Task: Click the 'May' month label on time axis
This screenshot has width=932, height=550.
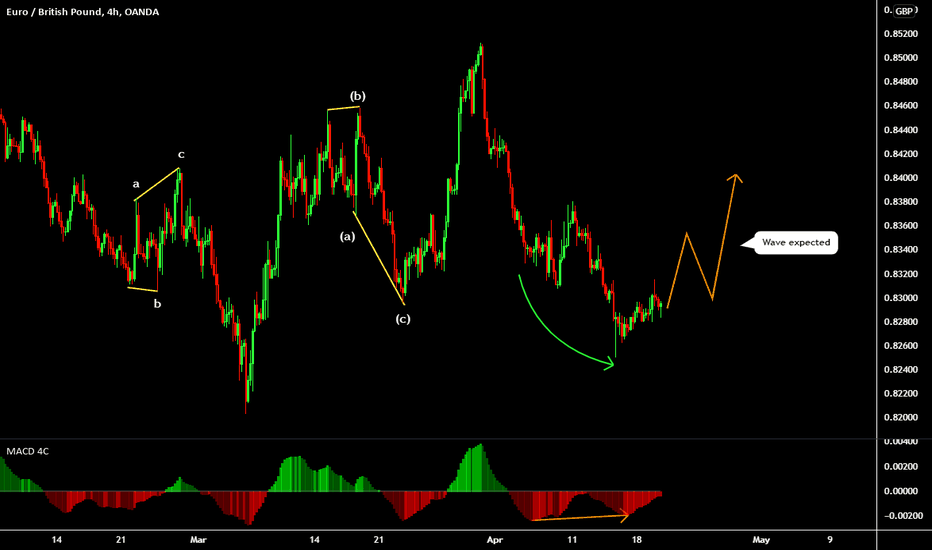Action: [x=761, y=540]
